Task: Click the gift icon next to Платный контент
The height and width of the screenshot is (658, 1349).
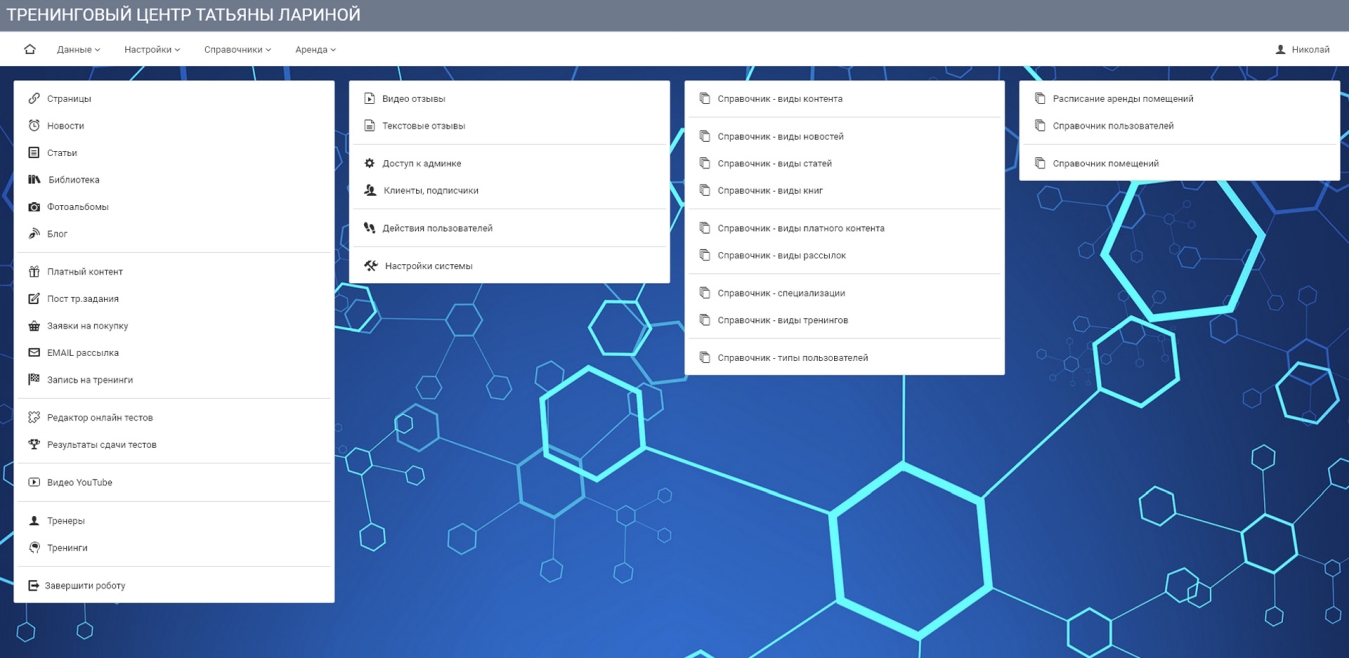Action: pos(34,272)
